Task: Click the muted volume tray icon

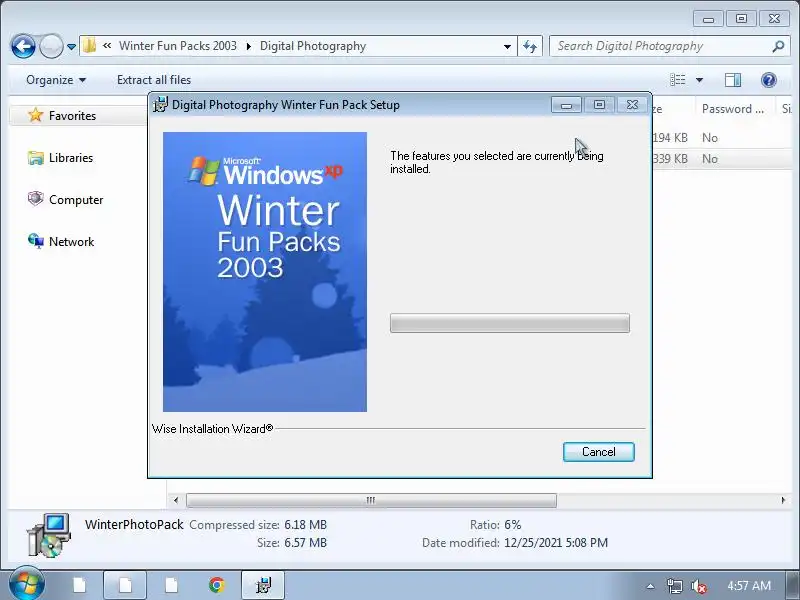Action: [698, 587]
